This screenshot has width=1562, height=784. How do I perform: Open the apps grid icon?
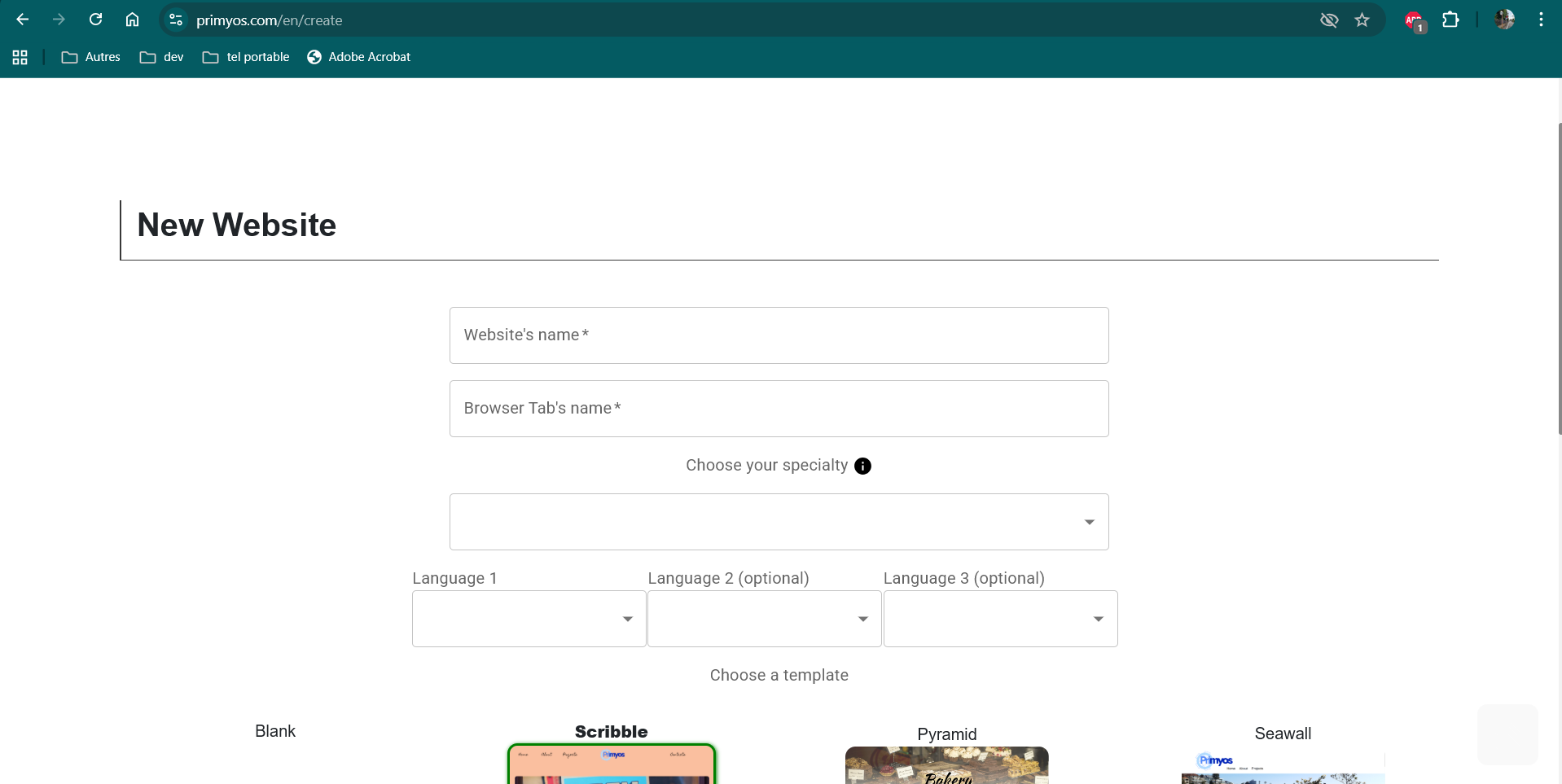click(20, 57)
